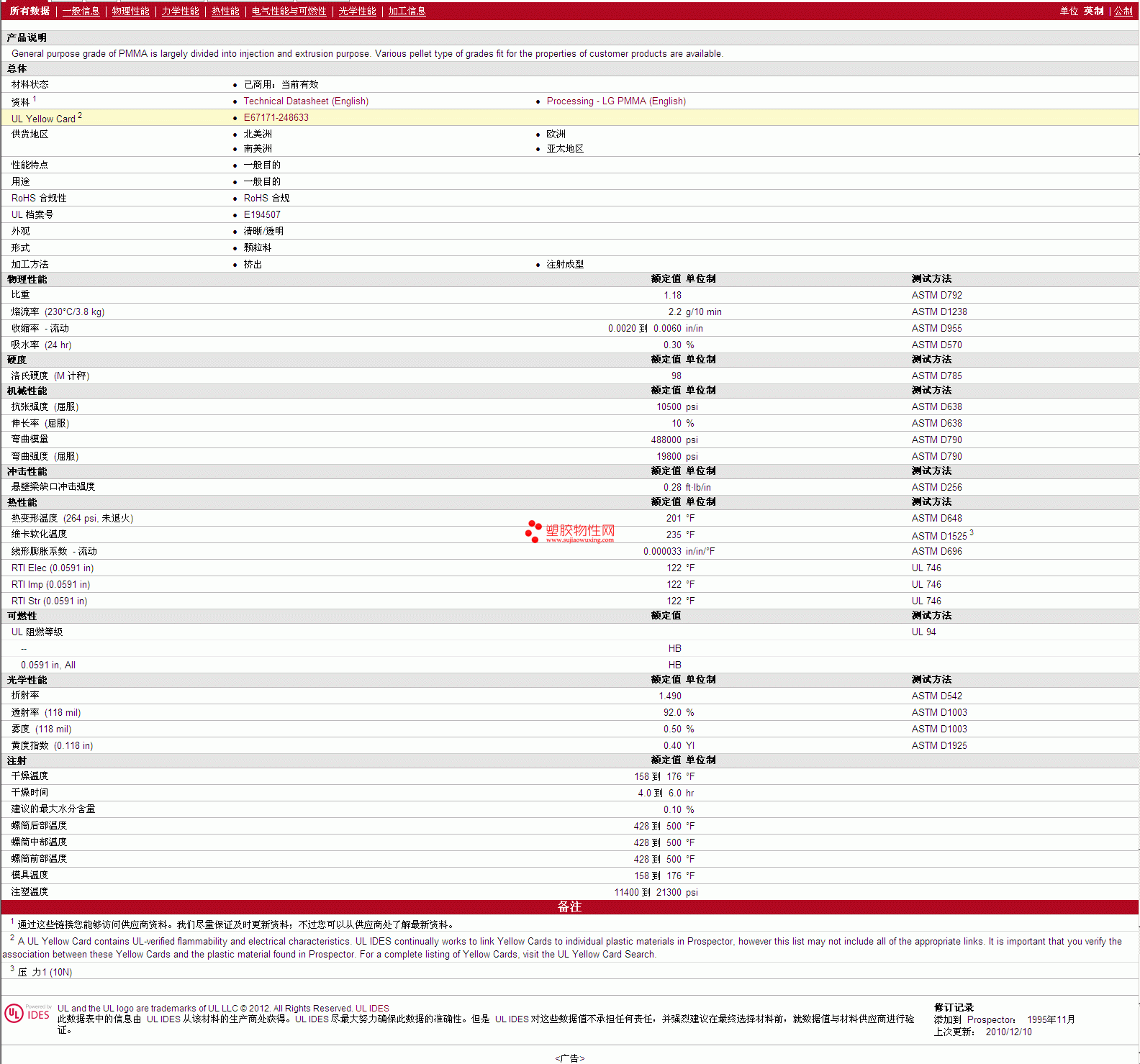This screenshot has height=1064, width=1140.
Task: Select ASTM D792 test method text
Action: pos(936,296)
